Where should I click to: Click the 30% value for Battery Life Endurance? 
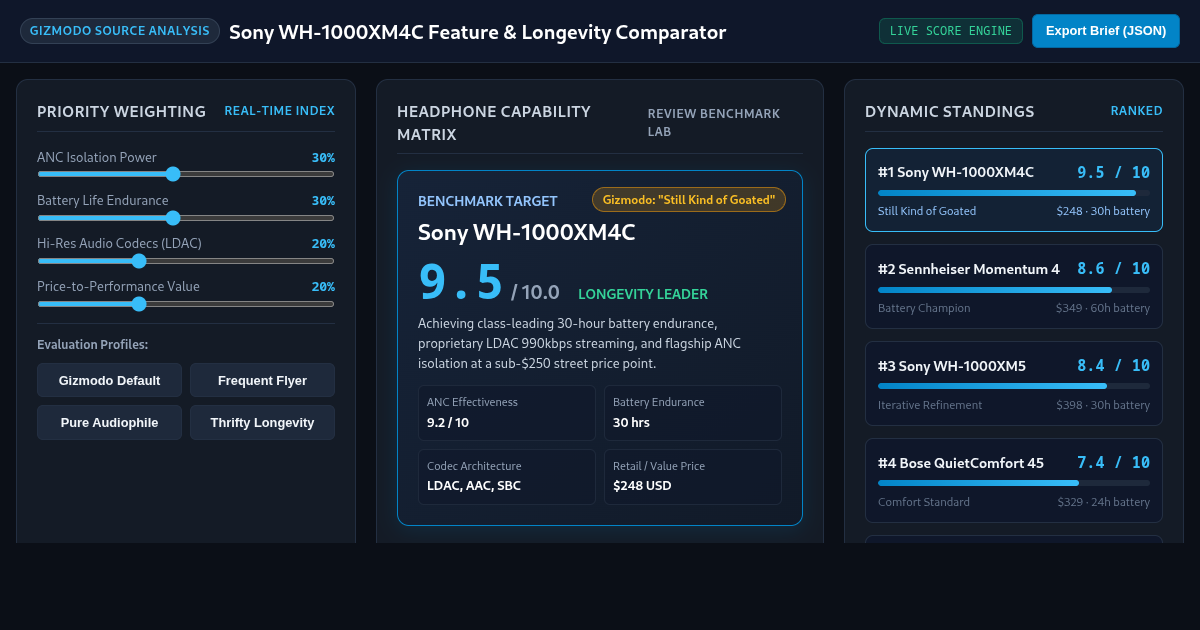(323, 201)
